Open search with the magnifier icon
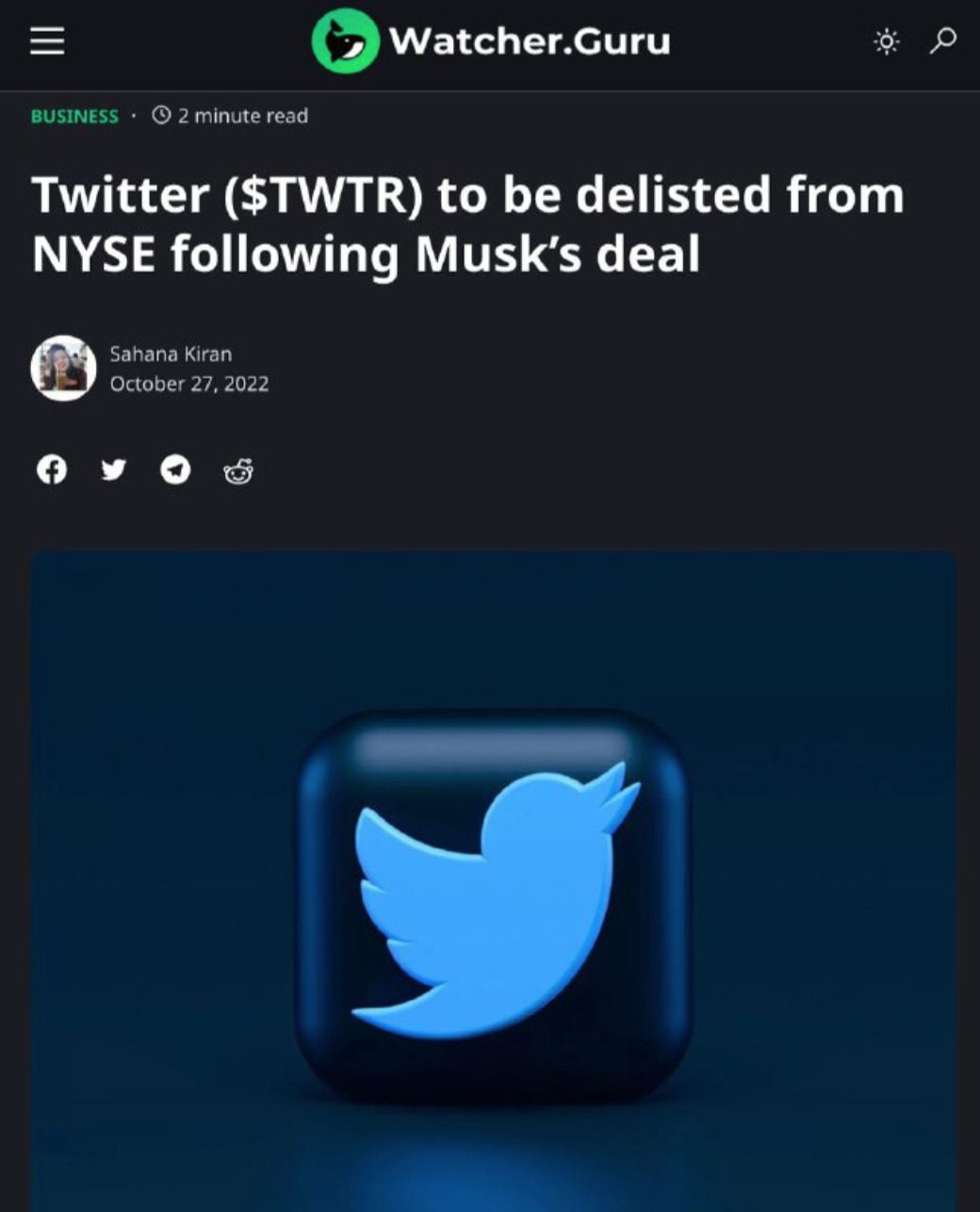Viewport: 980px width, 1212px height. tap(943, 41)
